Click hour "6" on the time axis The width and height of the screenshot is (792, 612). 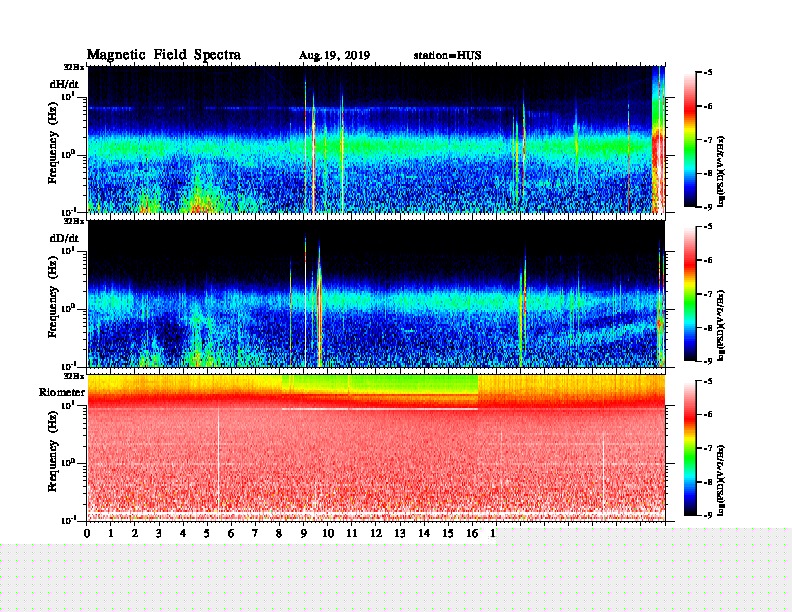[x=231, y=533]
